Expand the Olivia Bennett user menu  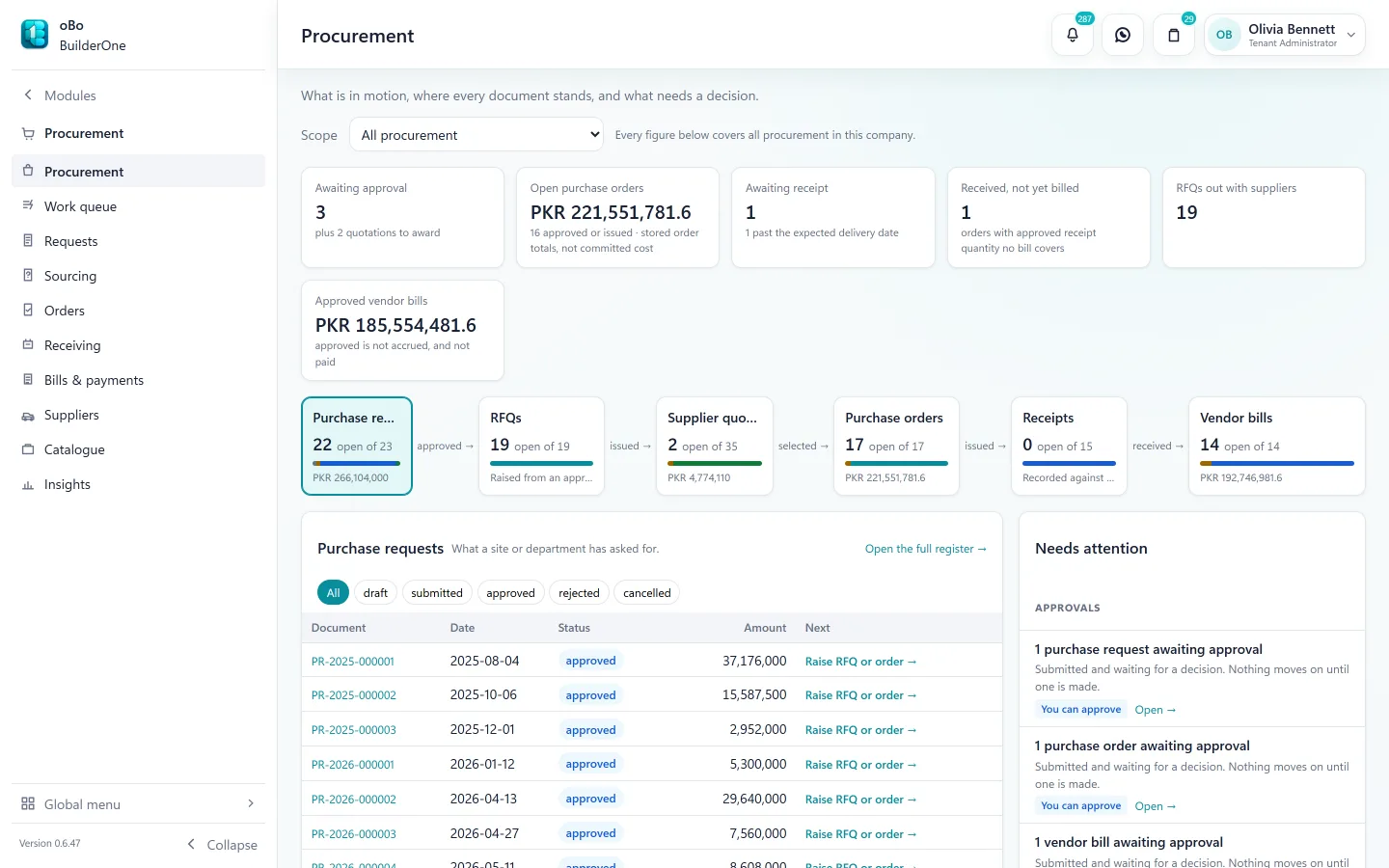click(1284, 35)
